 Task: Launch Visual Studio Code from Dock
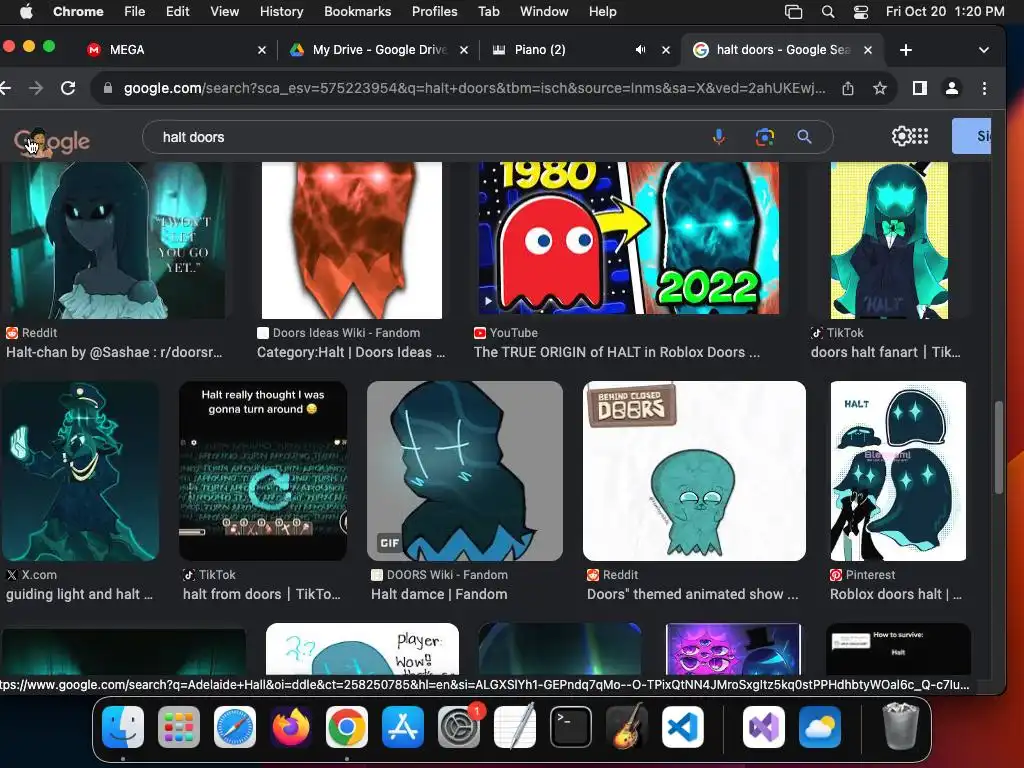click(683, 727)
